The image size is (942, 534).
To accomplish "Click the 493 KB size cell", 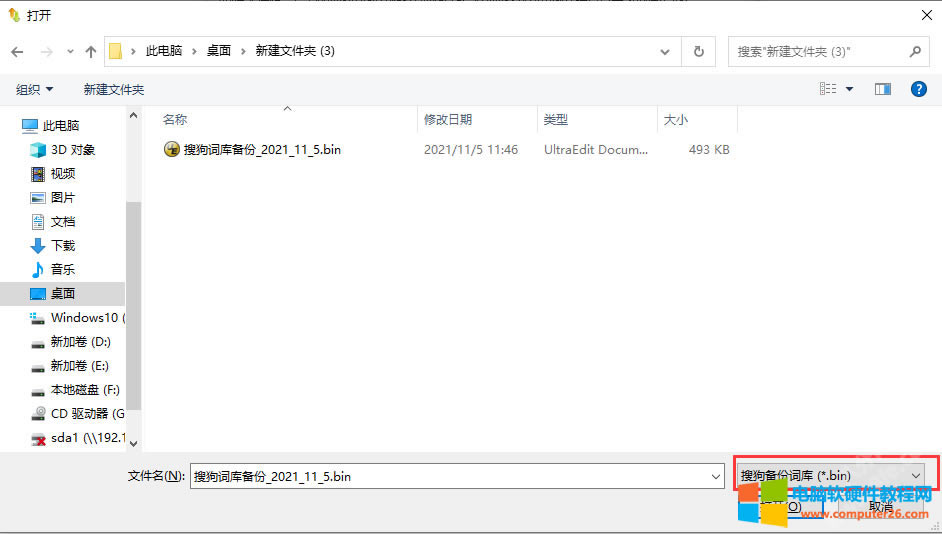I will pyautogui.click(x=709, y=150).
